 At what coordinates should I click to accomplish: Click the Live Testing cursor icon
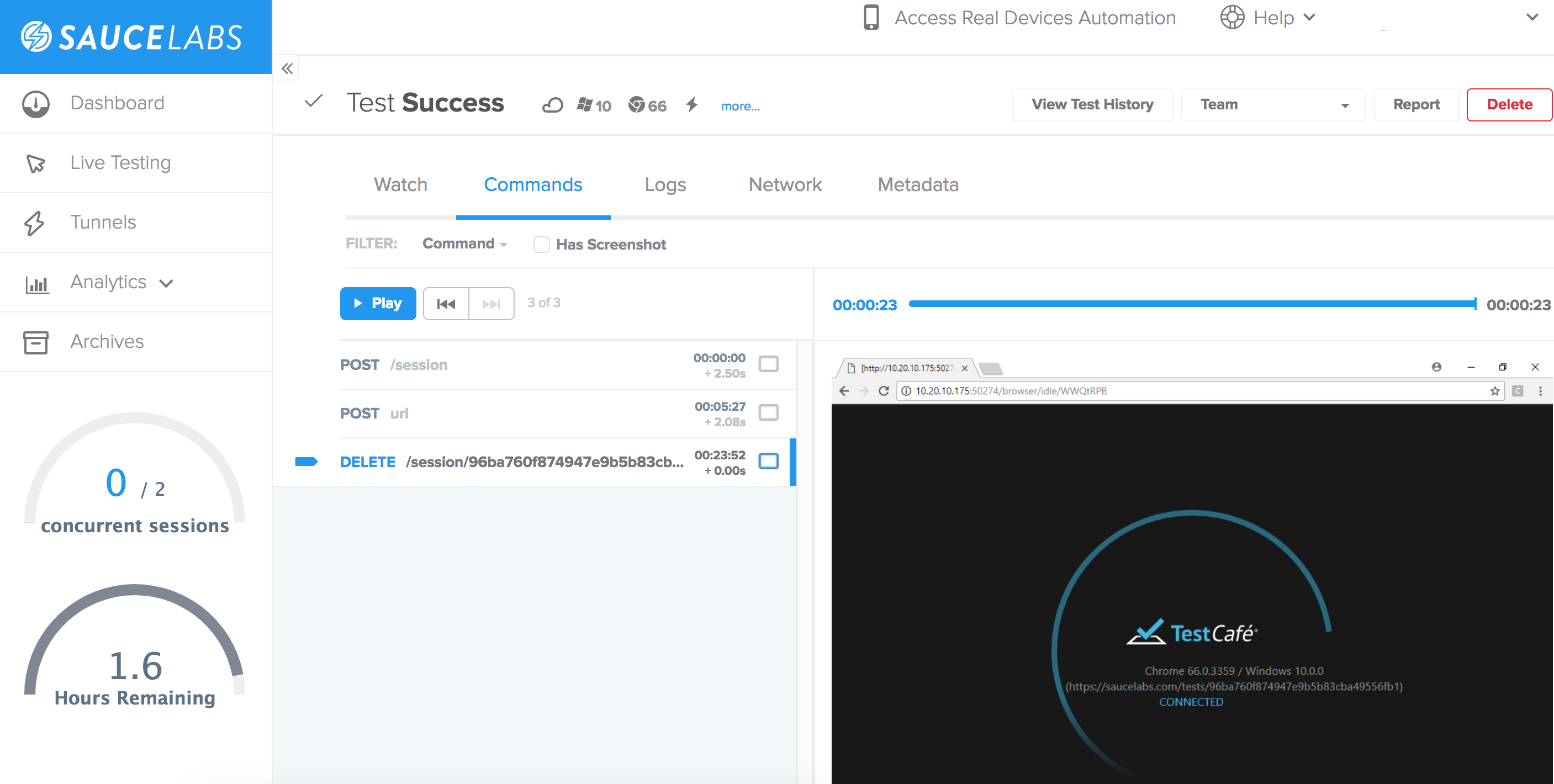point(35,163)
